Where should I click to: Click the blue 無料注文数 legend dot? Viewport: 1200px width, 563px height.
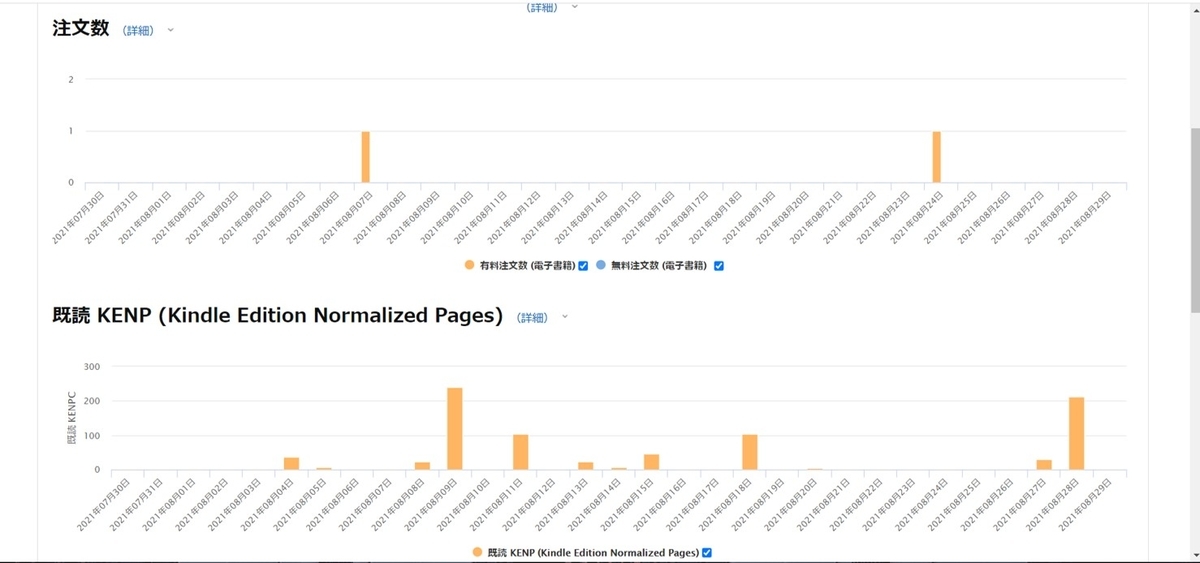click(600, 265)
